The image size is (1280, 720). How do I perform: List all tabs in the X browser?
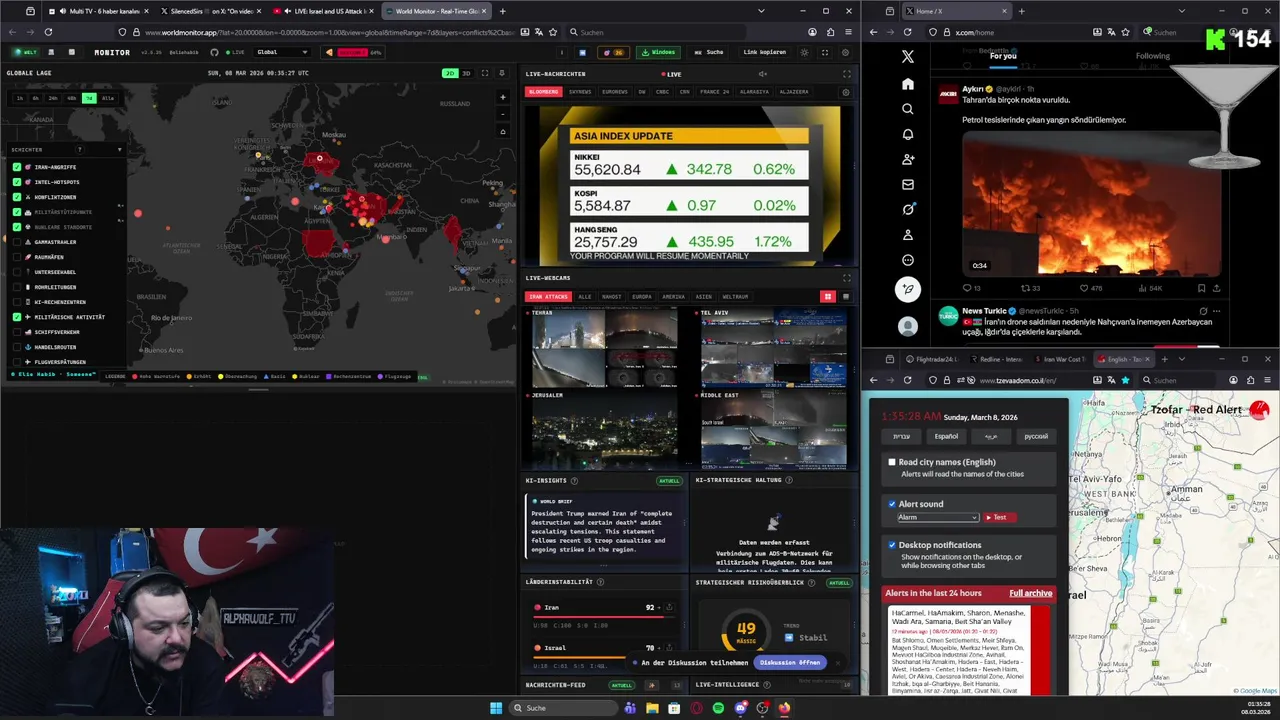[x=1182, y=11]
